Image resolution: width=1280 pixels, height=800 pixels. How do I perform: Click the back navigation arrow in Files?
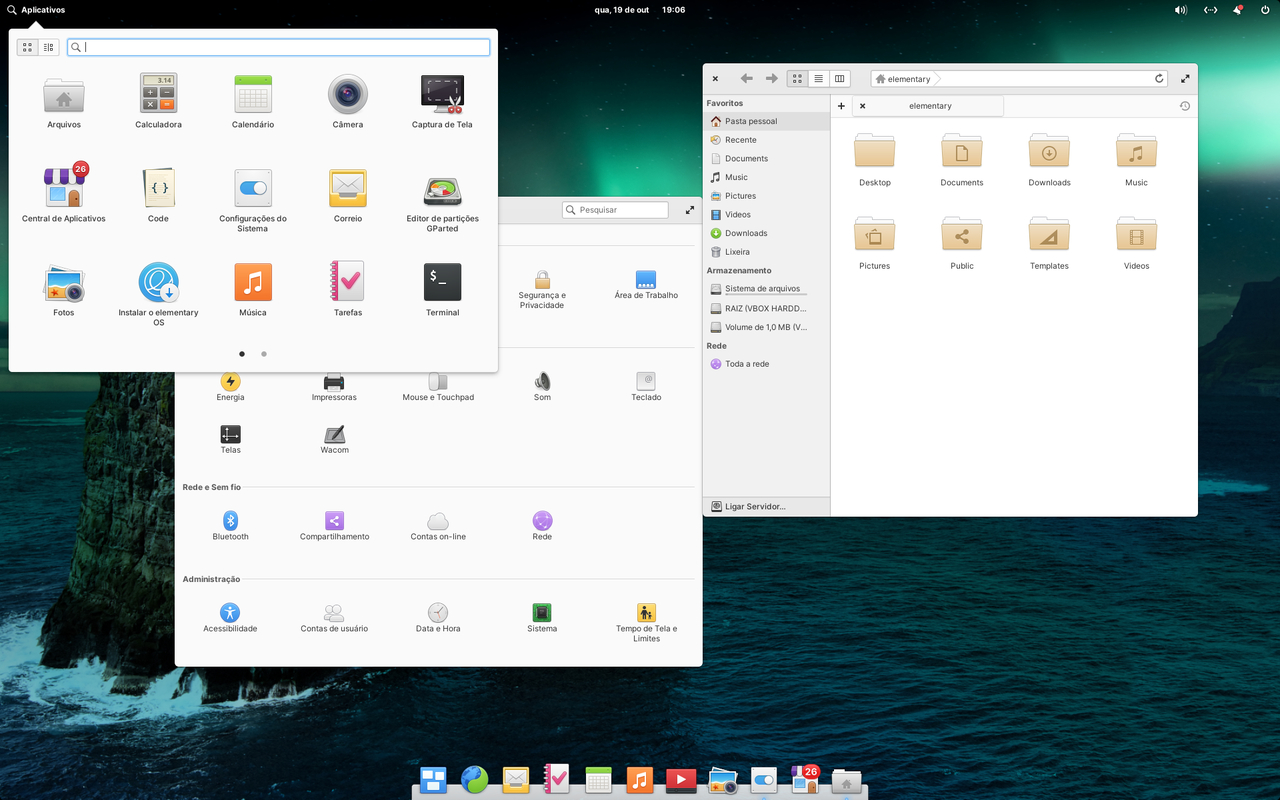click(x=745, y=78)
